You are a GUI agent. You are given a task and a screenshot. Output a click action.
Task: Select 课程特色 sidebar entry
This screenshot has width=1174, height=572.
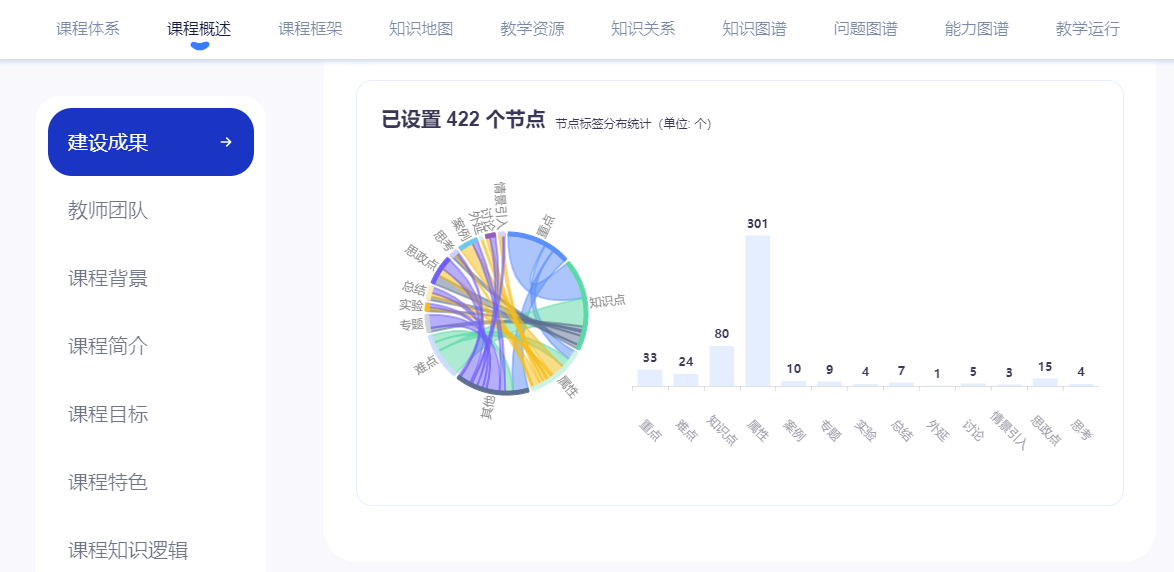pos(108,482)
